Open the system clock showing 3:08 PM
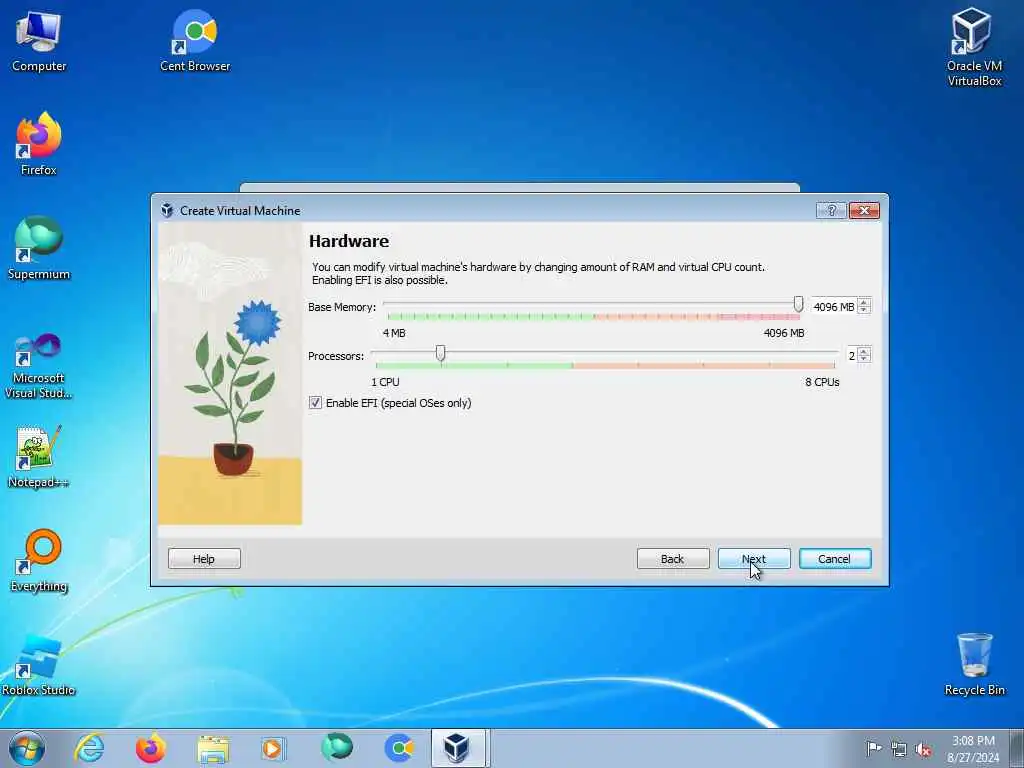The height and width of the screenshot is (768, 1024). click(x=973, y=749)
